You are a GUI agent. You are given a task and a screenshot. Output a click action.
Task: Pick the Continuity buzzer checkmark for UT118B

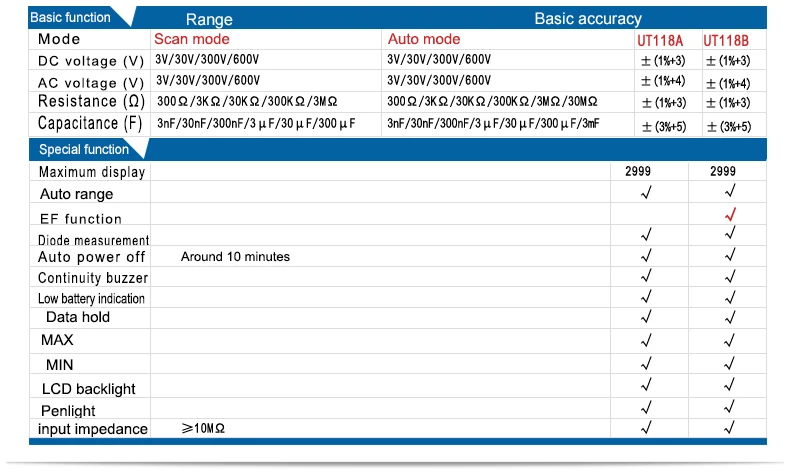tap(730, 276)
